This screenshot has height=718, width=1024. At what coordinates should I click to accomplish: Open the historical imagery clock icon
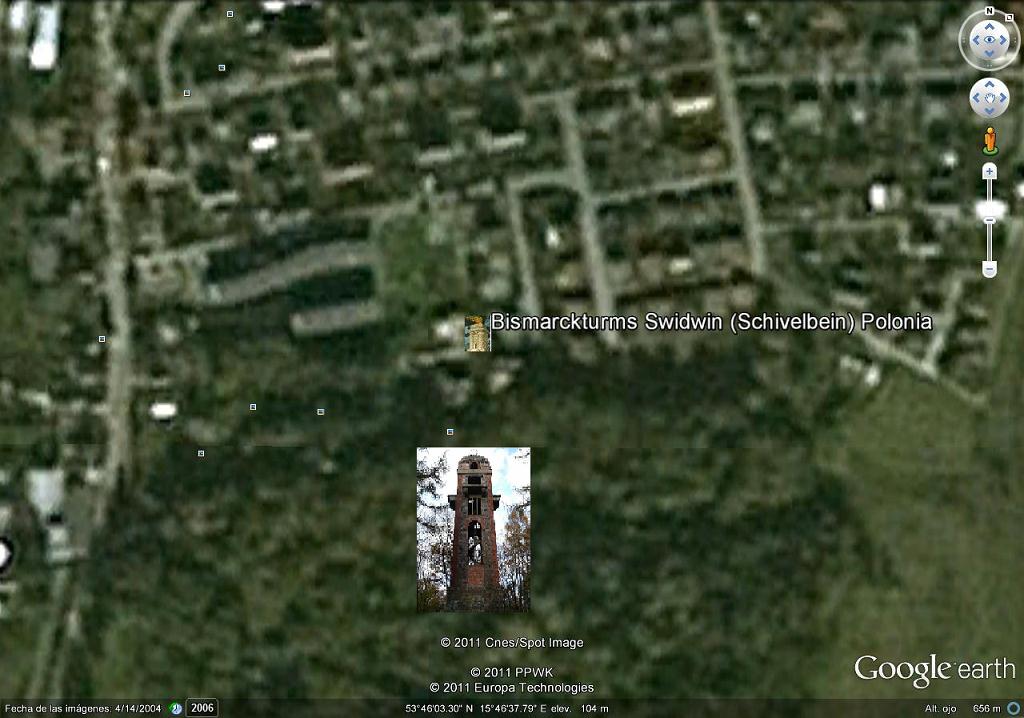click(176, 709)
